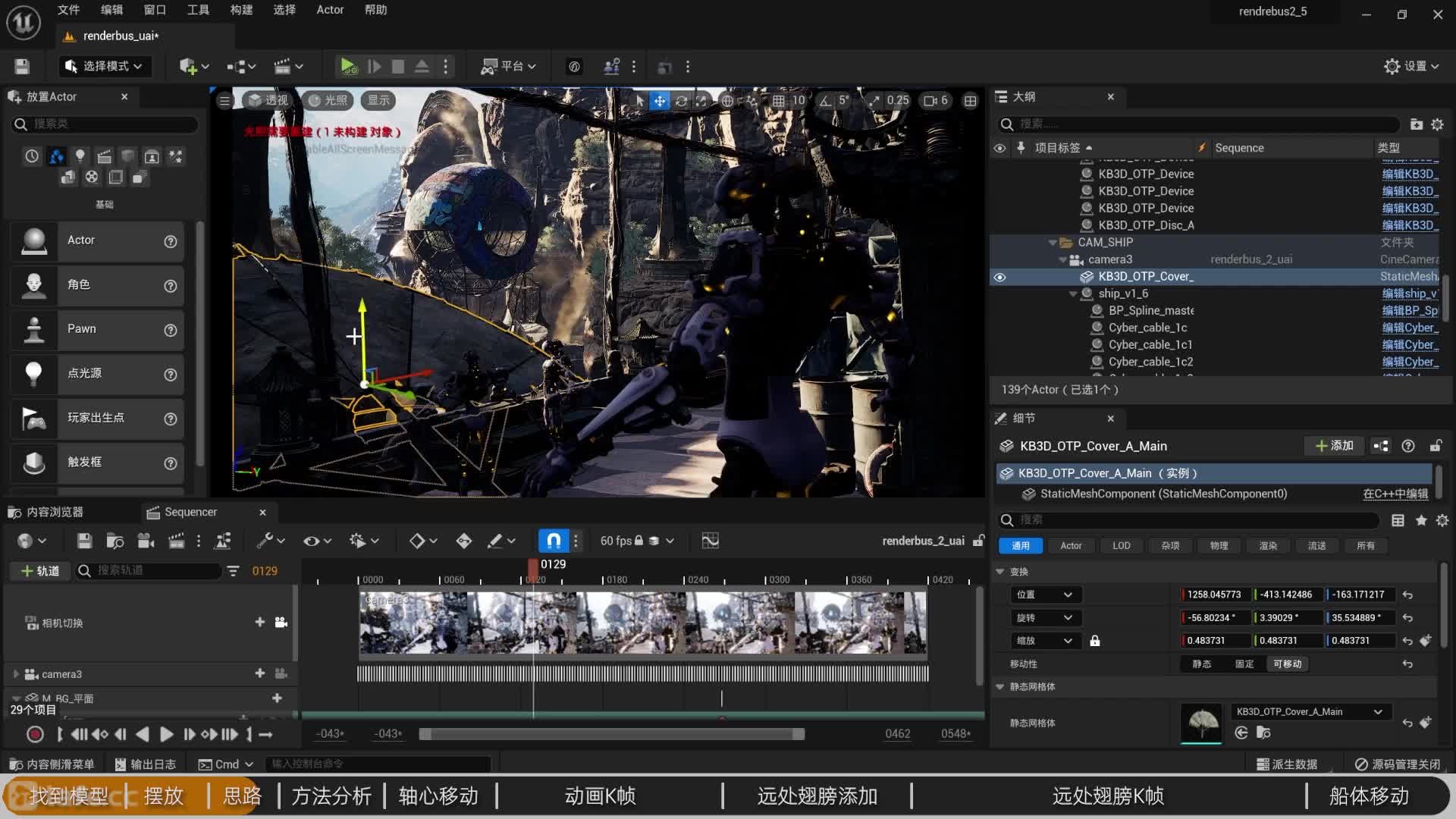The image size is (1456, 819).
Task: Open the KB3D_OTP_Cover_A_Main static mesh dropdown
Action: [x=1310, y=712]
